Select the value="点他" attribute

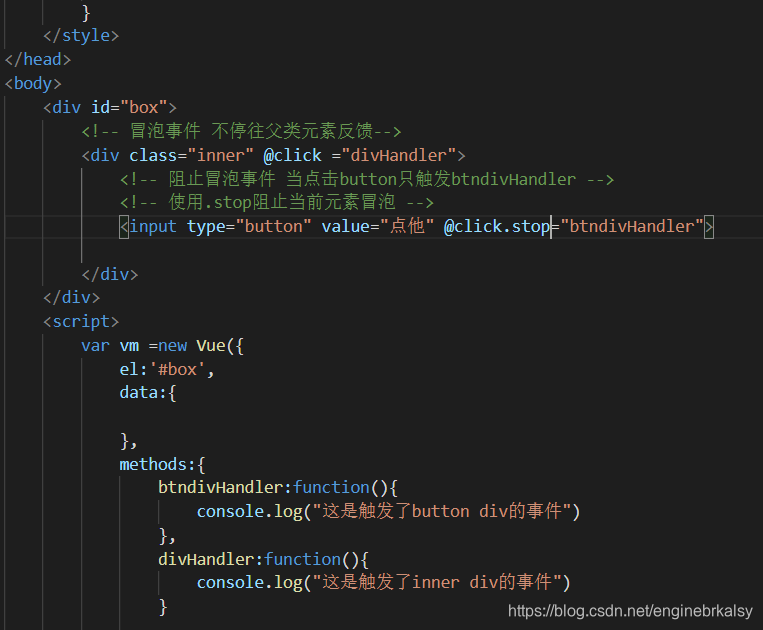[x=378, y=227]
